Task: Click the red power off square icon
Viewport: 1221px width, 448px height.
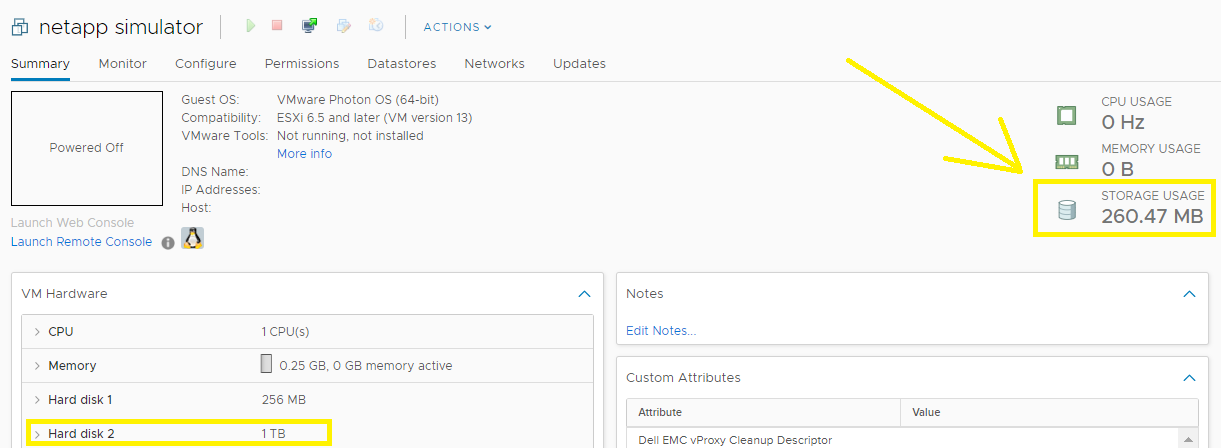Action: [x=277, y=26]
